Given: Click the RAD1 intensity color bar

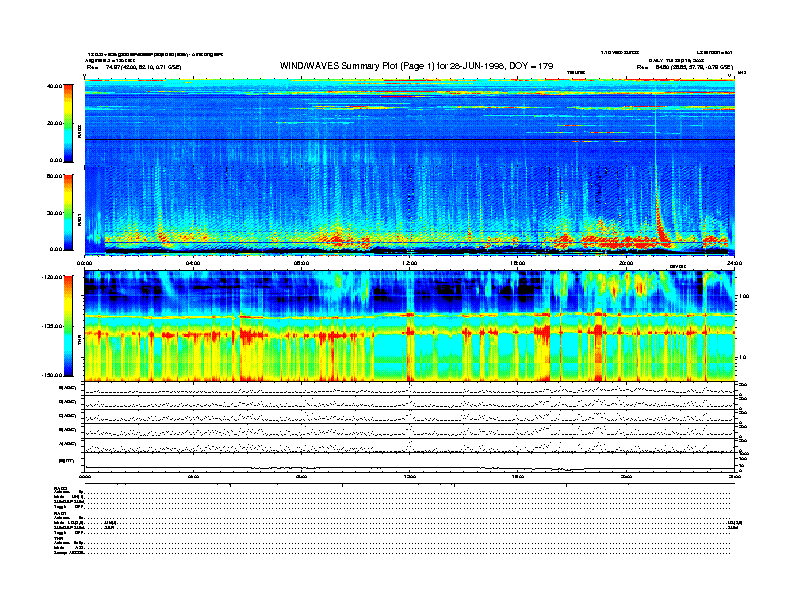Looking at the screenshot, I should coord(68,212).
